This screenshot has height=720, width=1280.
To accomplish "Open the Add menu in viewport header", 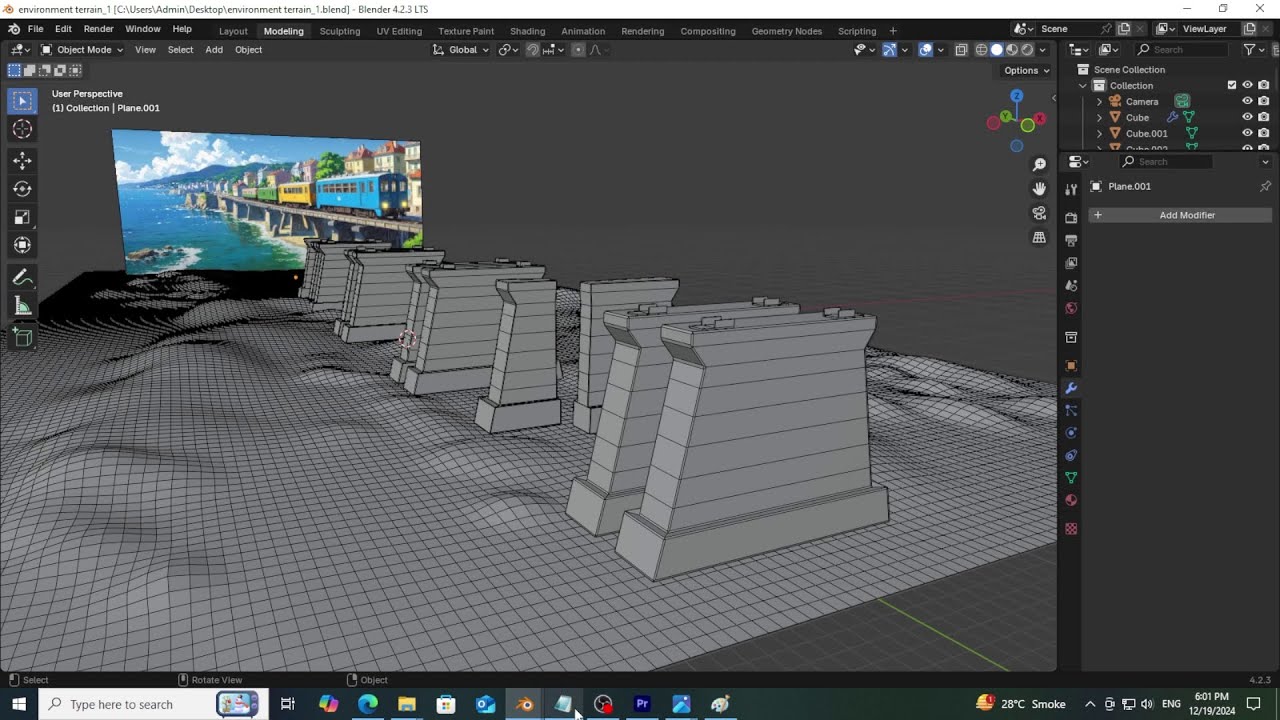I will tap(214, 50).
